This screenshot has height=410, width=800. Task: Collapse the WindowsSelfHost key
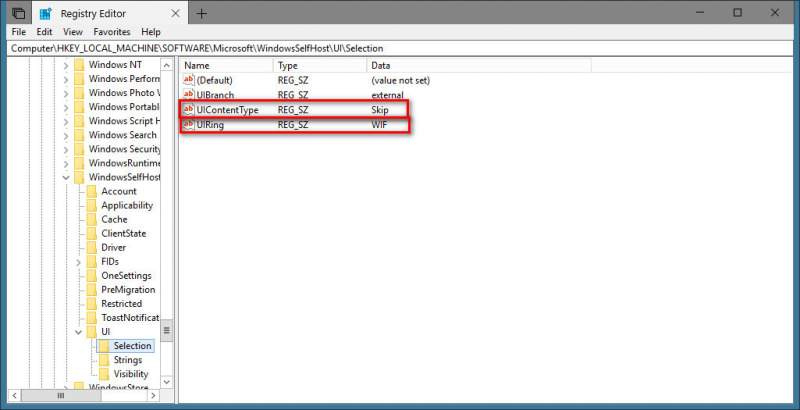point(66,177)
